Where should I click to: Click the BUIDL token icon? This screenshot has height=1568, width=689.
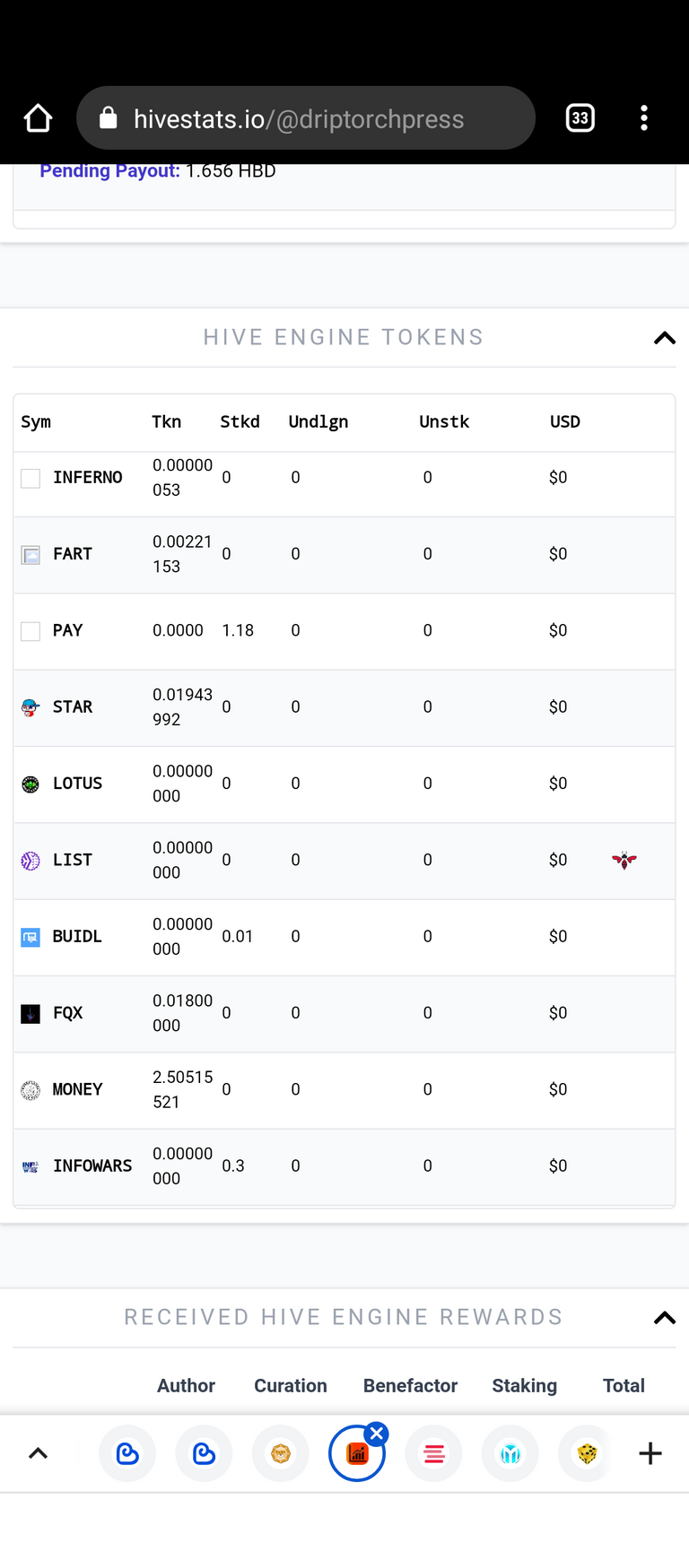tap(31, 938)
